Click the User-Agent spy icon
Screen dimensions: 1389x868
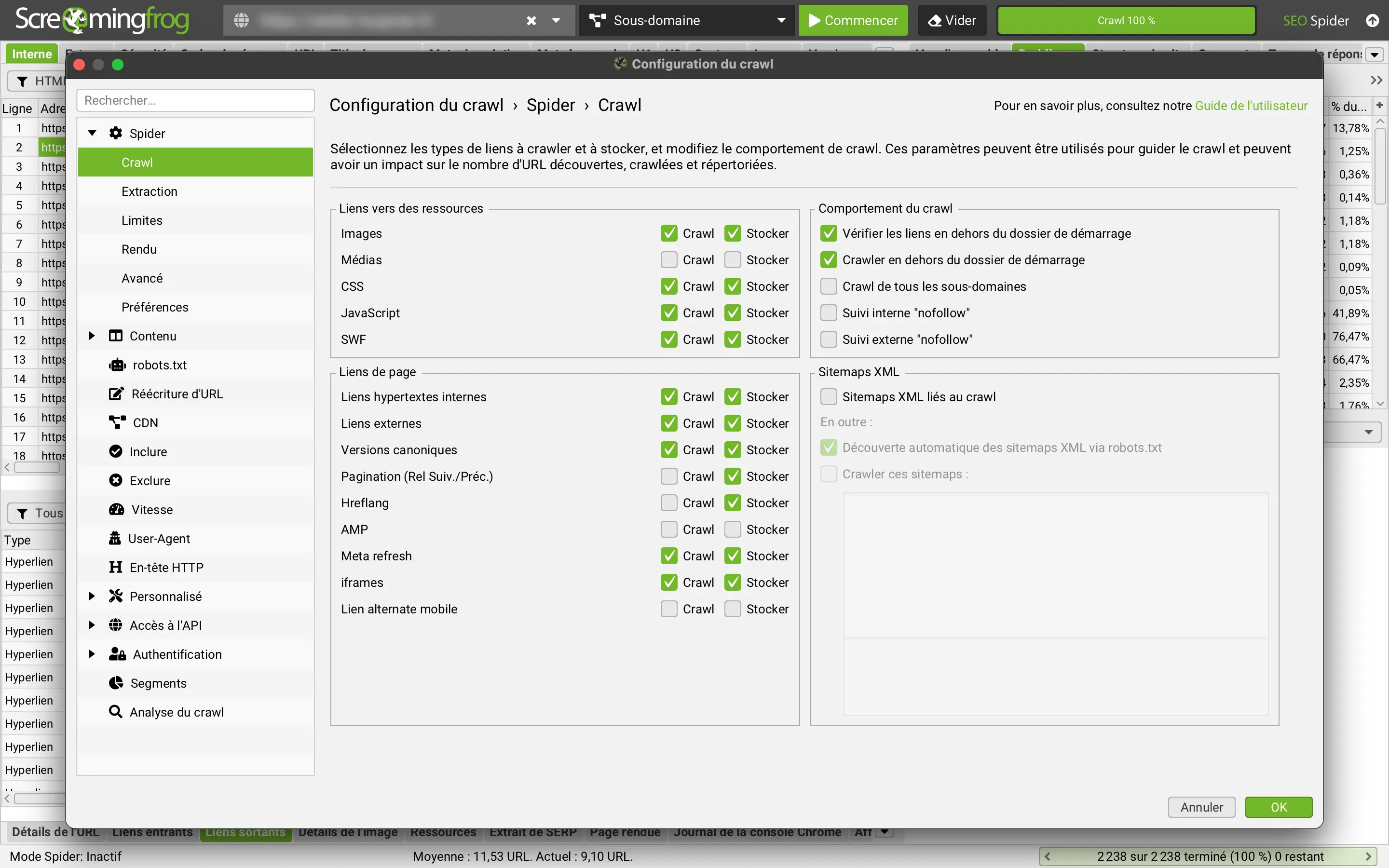click(x=115, y=538)
